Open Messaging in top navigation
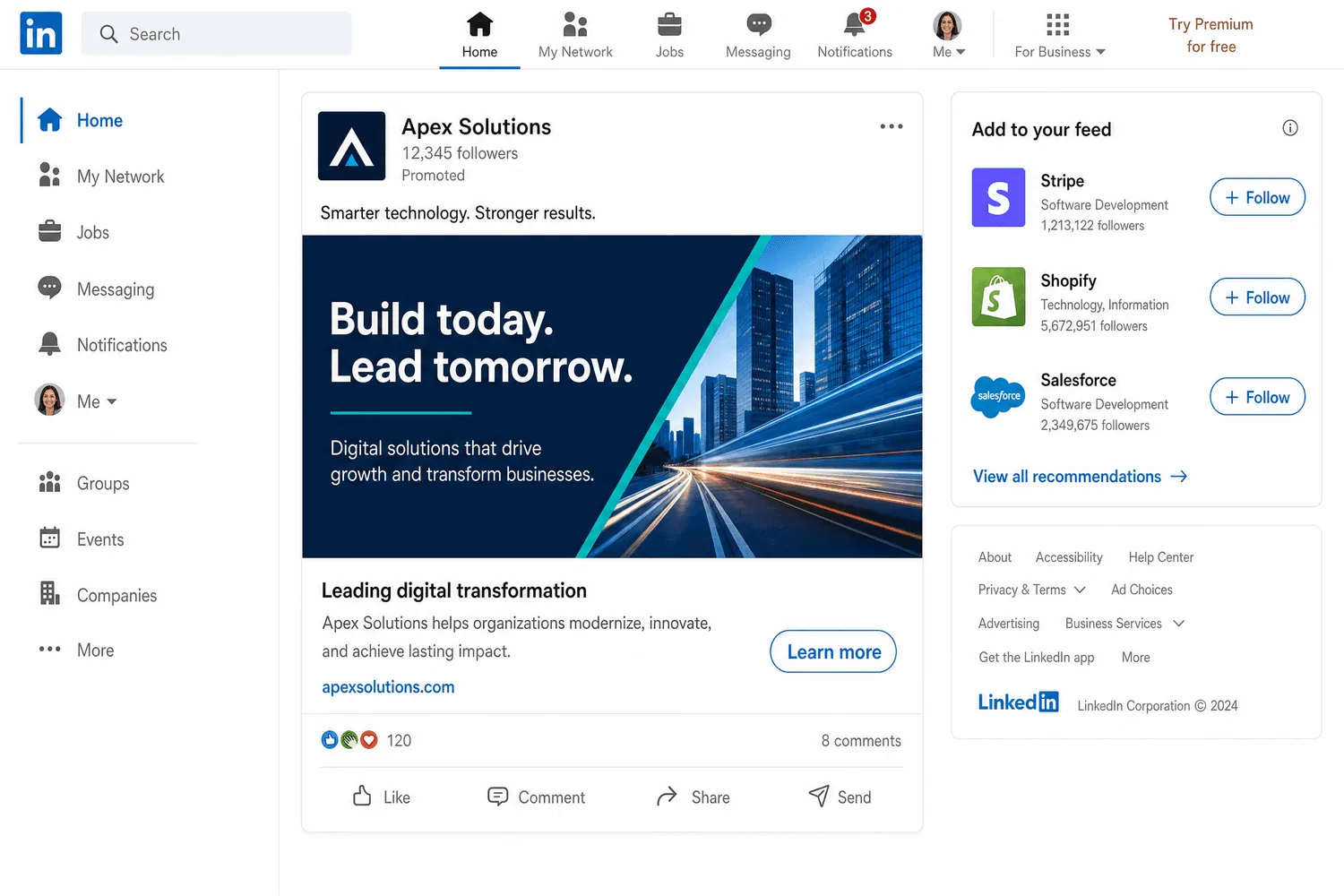This screenshot has height=896, width=1344. click(758, 36)
